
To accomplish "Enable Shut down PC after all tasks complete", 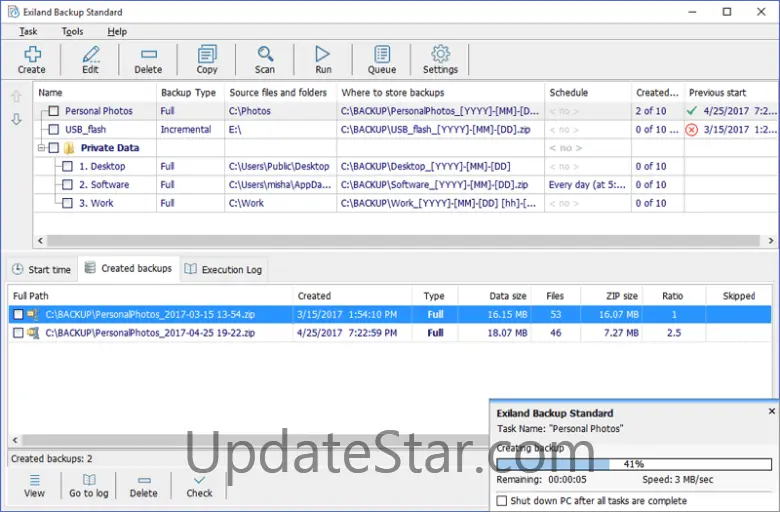I will tap(502, 501).
